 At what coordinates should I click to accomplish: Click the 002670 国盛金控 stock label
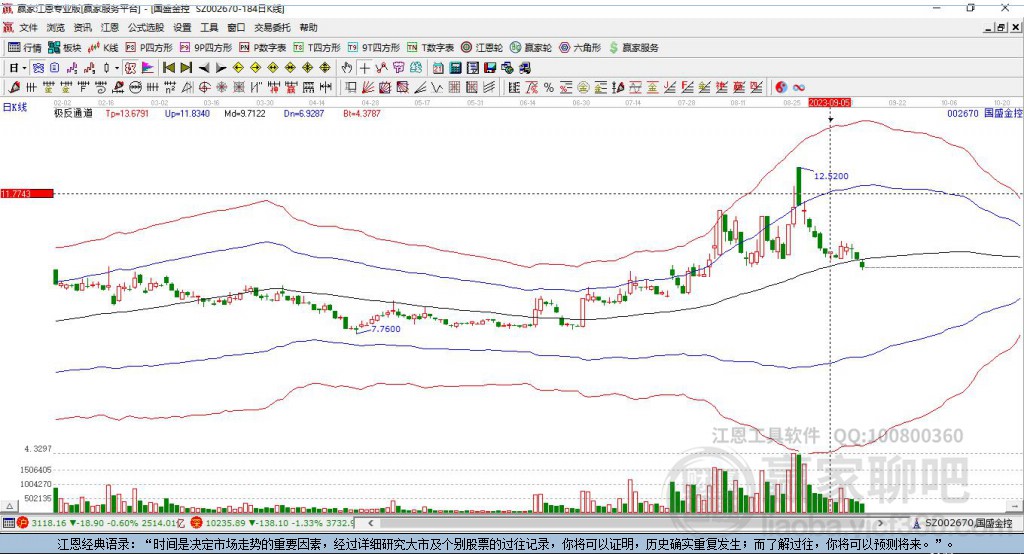985,114
